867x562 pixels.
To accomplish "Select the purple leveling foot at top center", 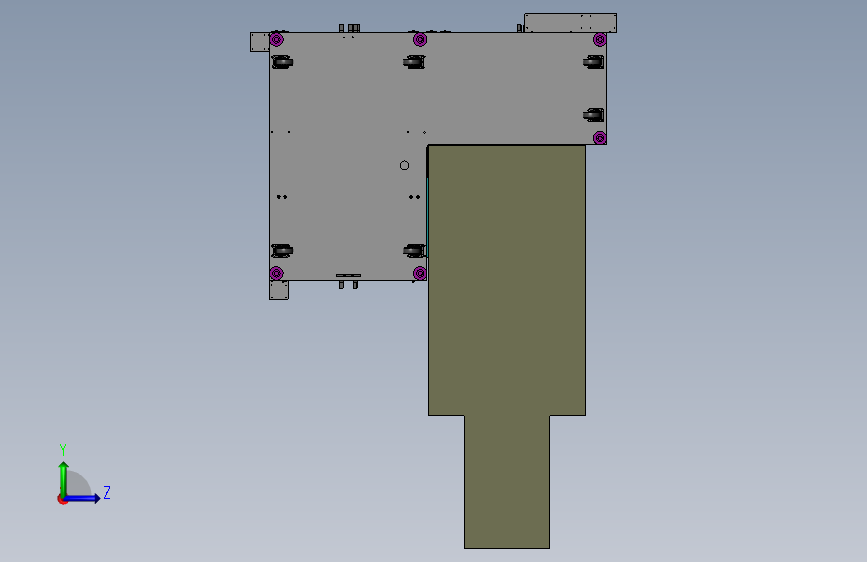I will pyautogui.click(x=420, y=39).
